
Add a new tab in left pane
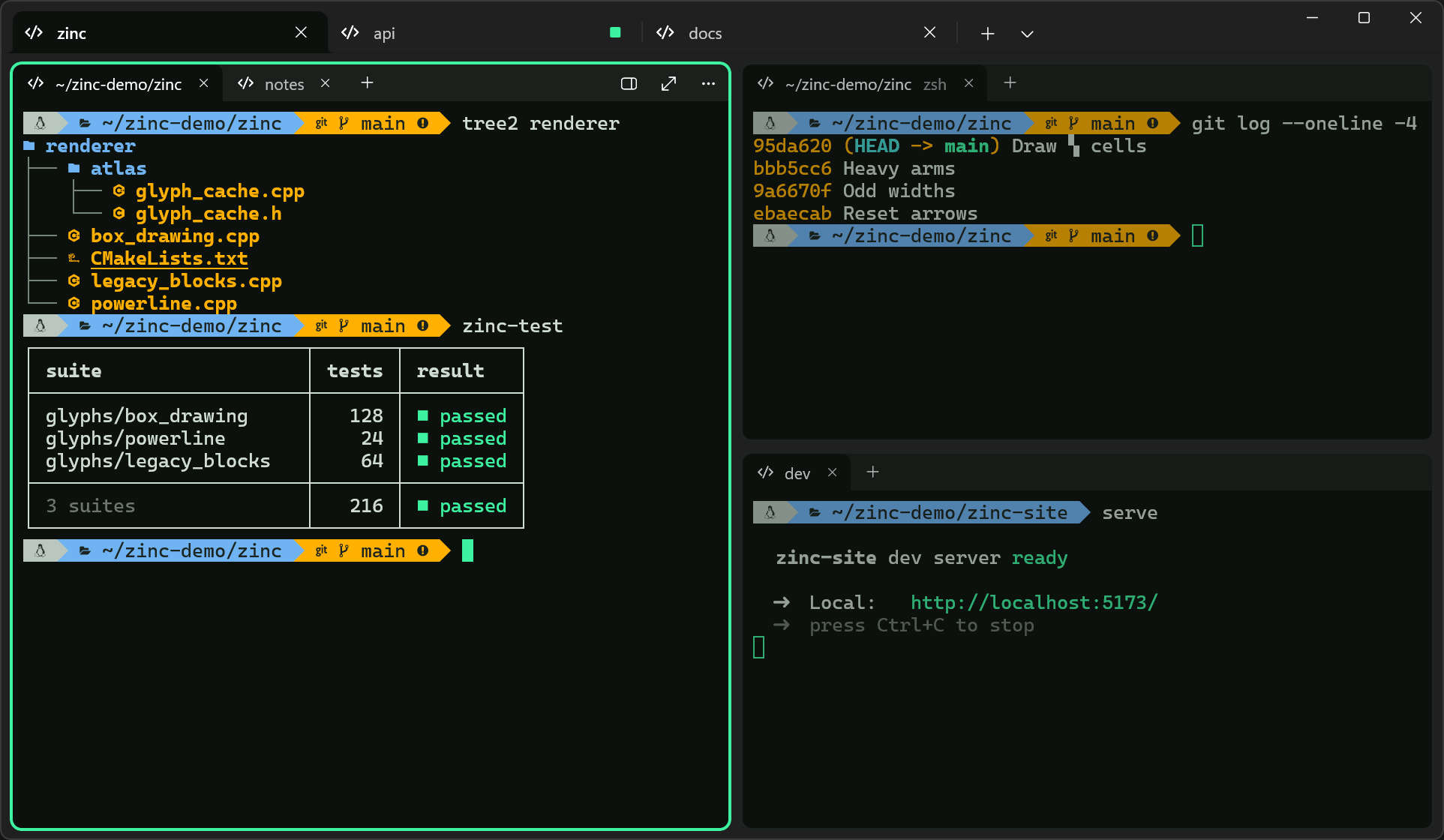click(x=367, y=83)
